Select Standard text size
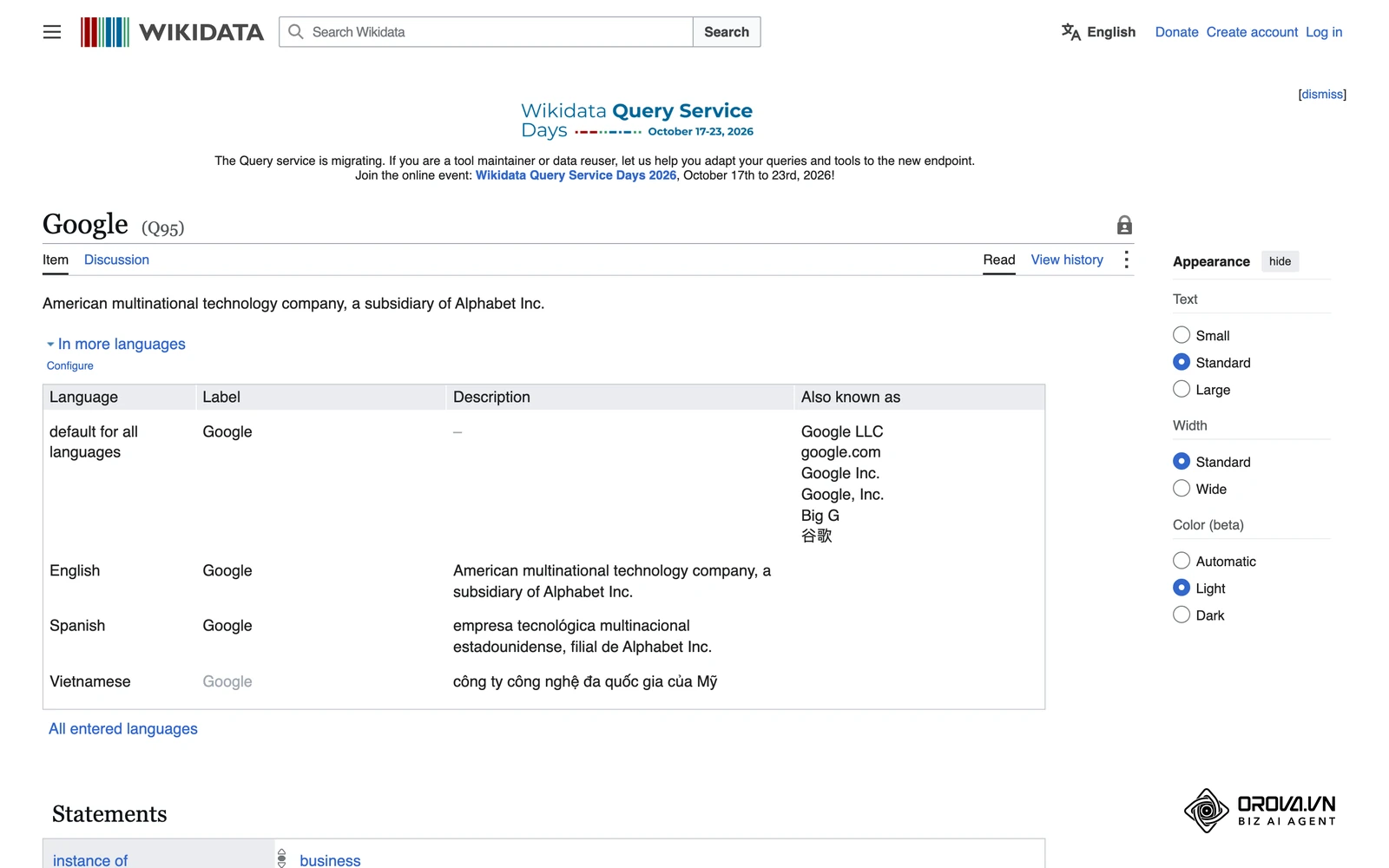The width and height of the screenshot is (1389, 868). (1182, 362)
